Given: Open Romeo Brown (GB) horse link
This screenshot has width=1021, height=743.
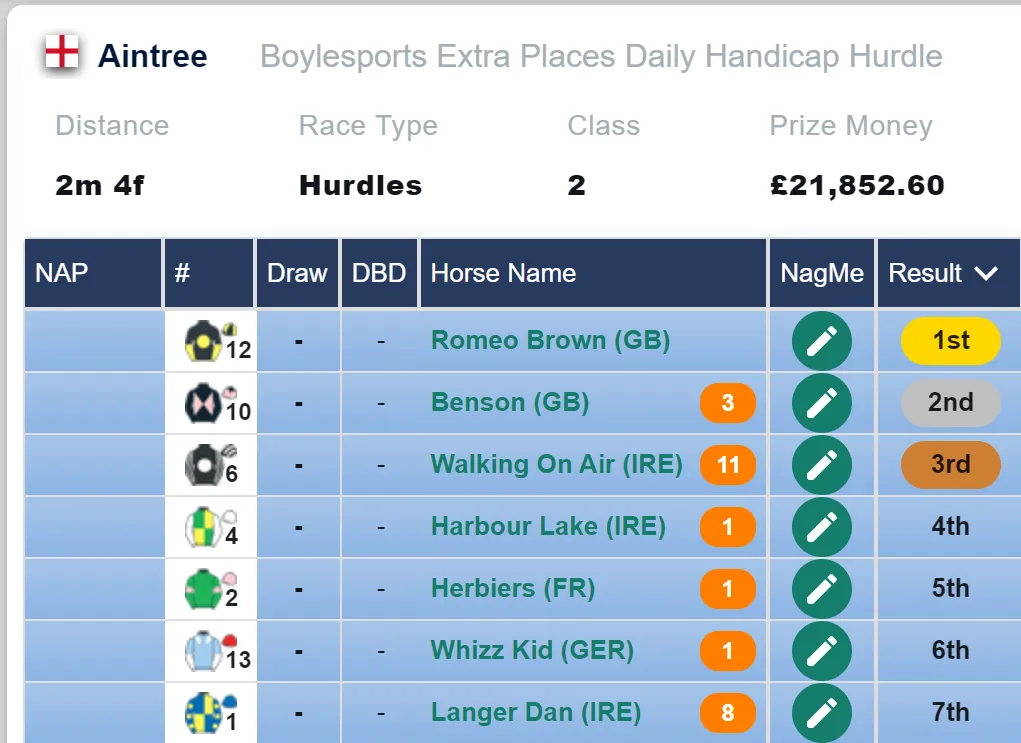Looking at the screenshot, I should pyautogui.click(x=550, y=340).
